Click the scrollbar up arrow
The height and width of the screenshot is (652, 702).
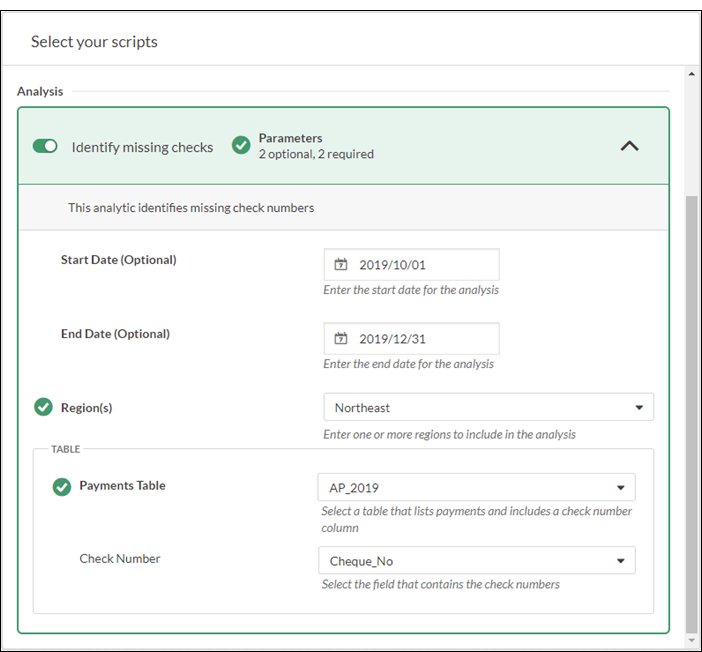point(690,74)
